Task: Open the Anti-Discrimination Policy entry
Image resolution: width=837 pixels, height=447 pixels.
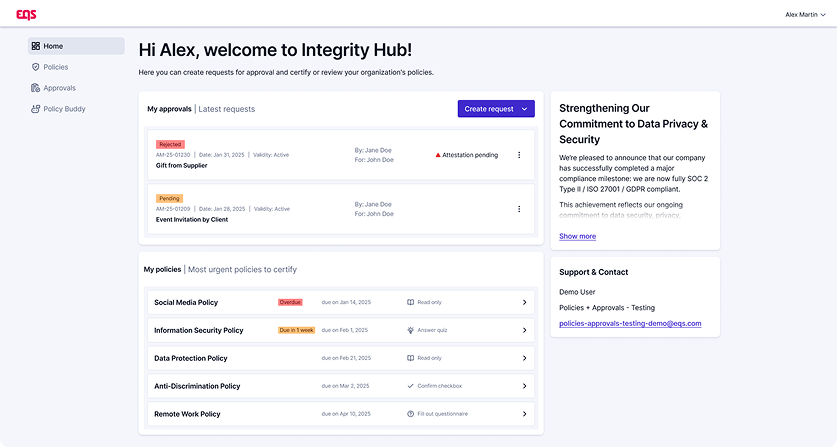Action: coord(197,386)
